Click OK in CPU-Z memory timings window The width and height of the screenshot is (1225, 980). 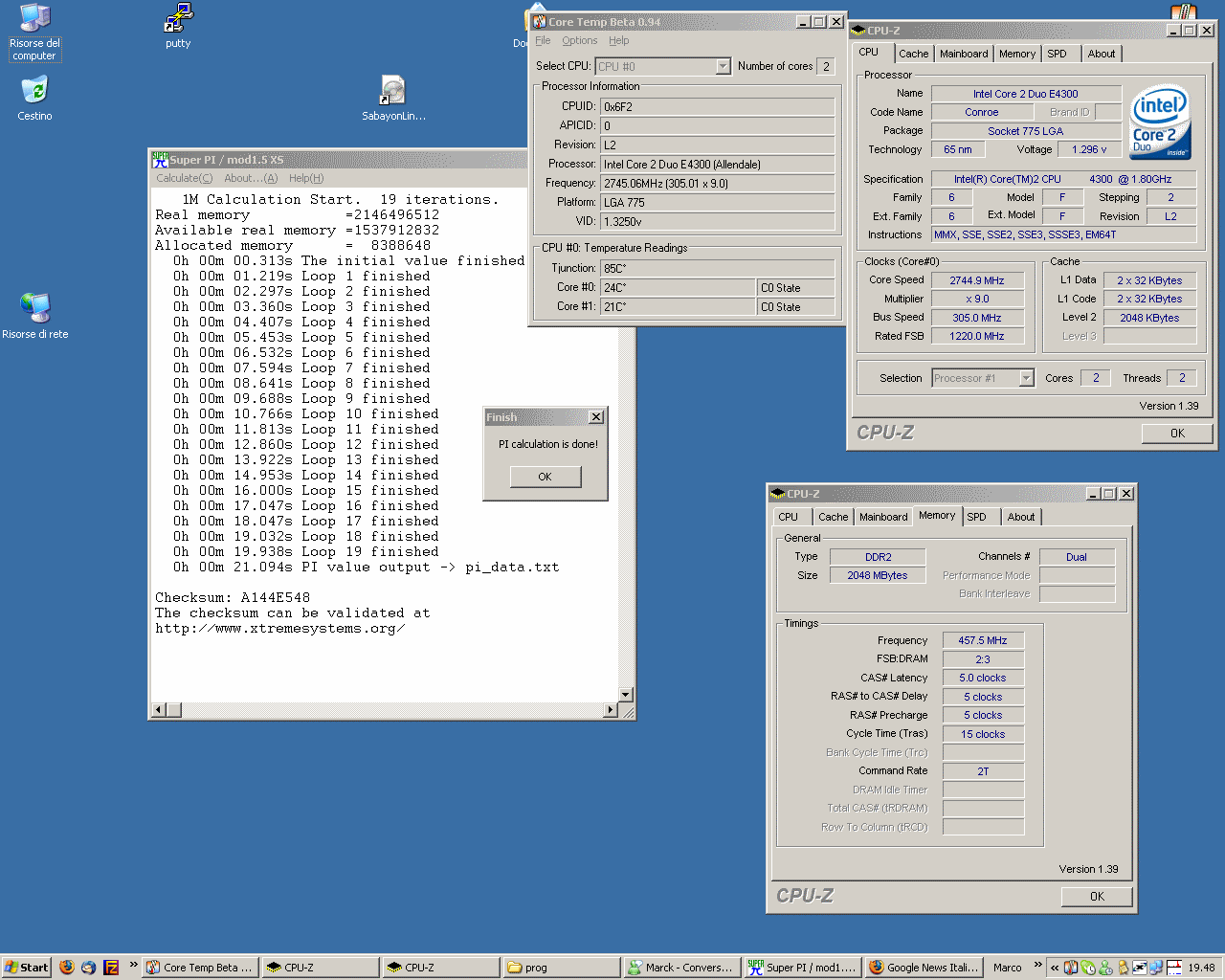click(1097, 897)
